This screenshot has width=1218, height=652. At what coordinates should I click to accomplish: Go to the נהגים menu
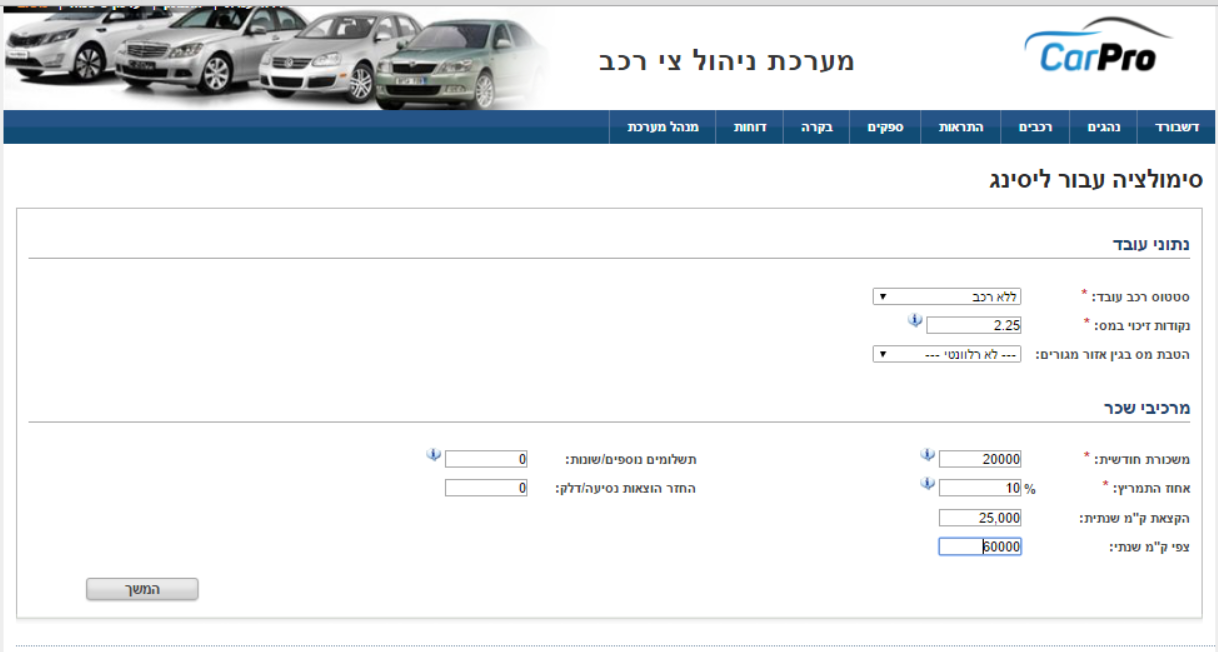pos(1103,128)
